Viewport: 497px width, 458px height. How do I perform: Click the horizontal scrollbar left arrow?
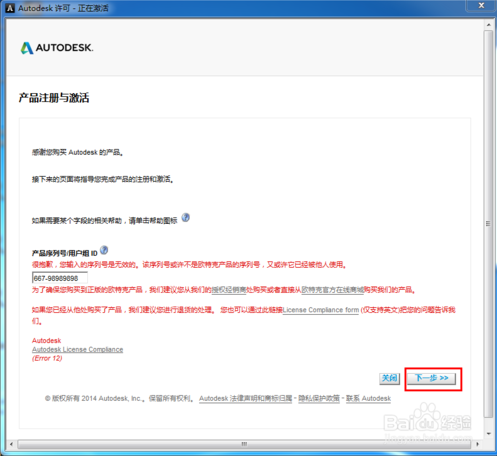pyautogui.click(x=12, y=444)
